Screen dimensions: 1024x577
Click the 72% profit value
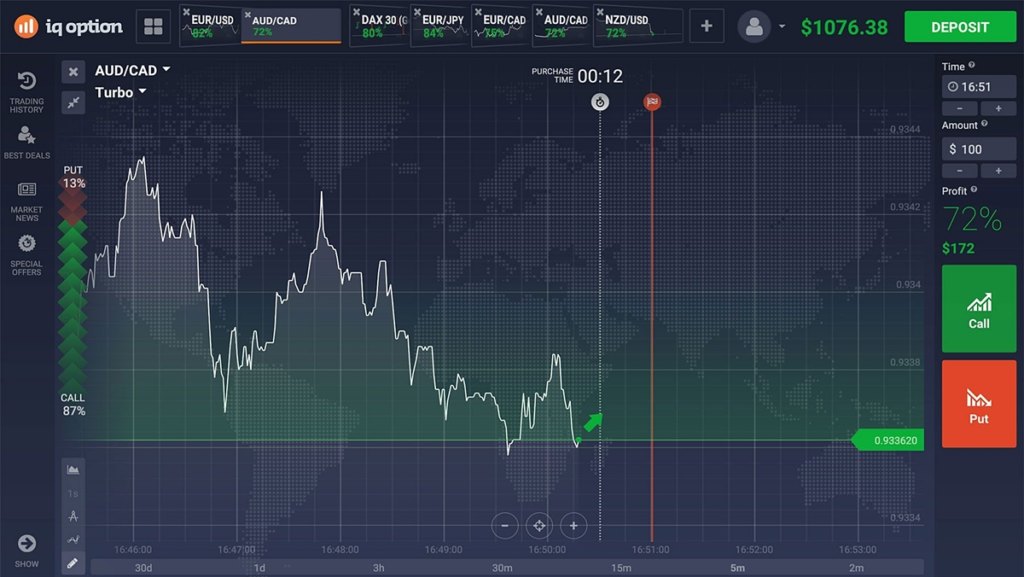(972, 219)
